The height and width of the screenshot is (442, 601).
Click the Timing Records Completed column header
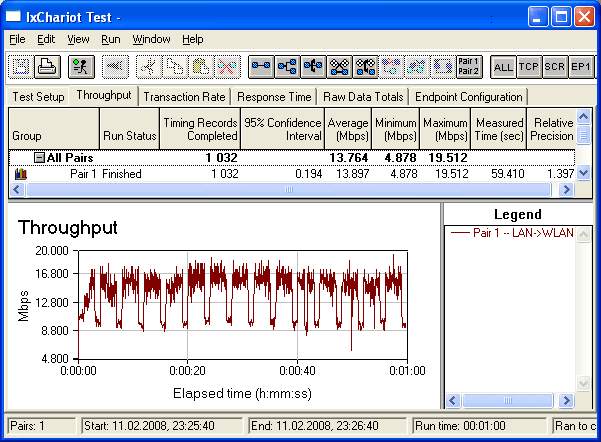200,129
